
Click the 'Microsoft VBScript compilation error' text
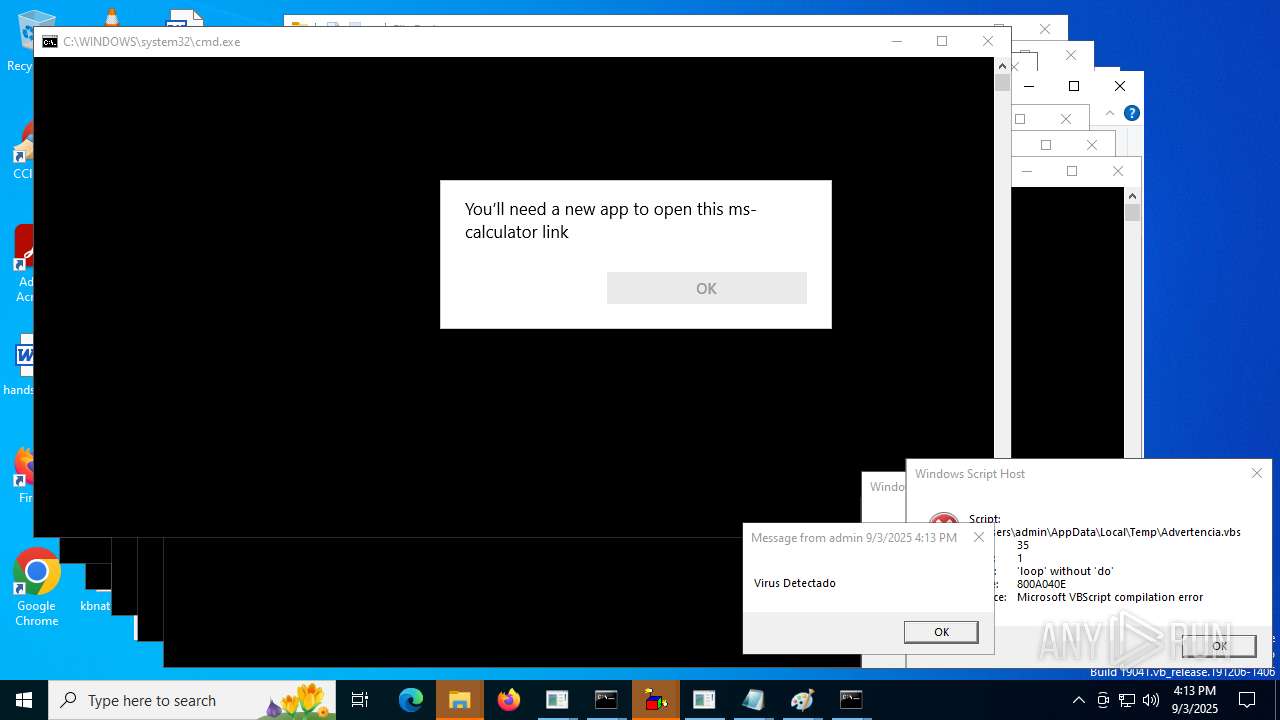1110,597
